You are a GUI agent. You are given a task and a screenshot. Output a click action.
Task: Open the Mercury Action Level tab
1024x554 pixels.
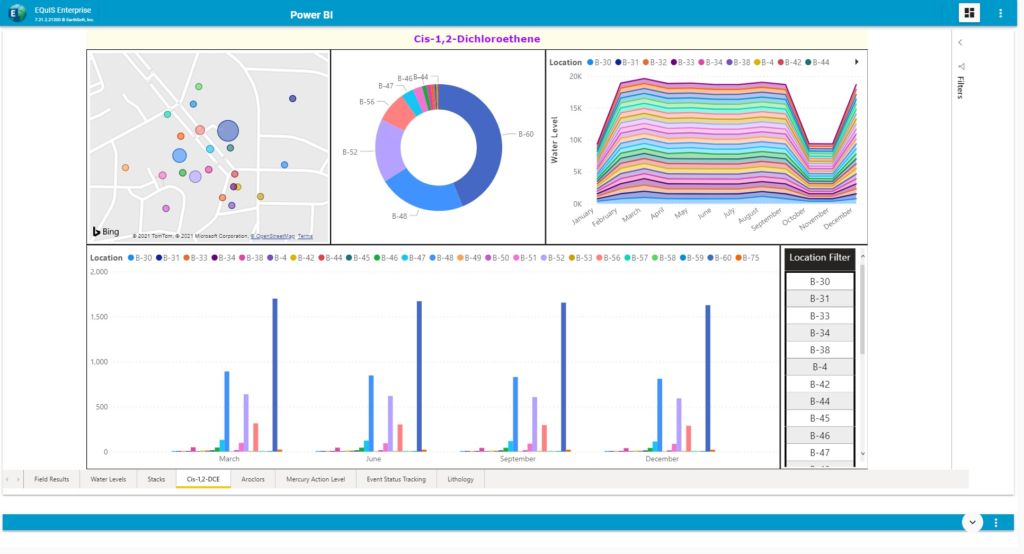point(315,480)
